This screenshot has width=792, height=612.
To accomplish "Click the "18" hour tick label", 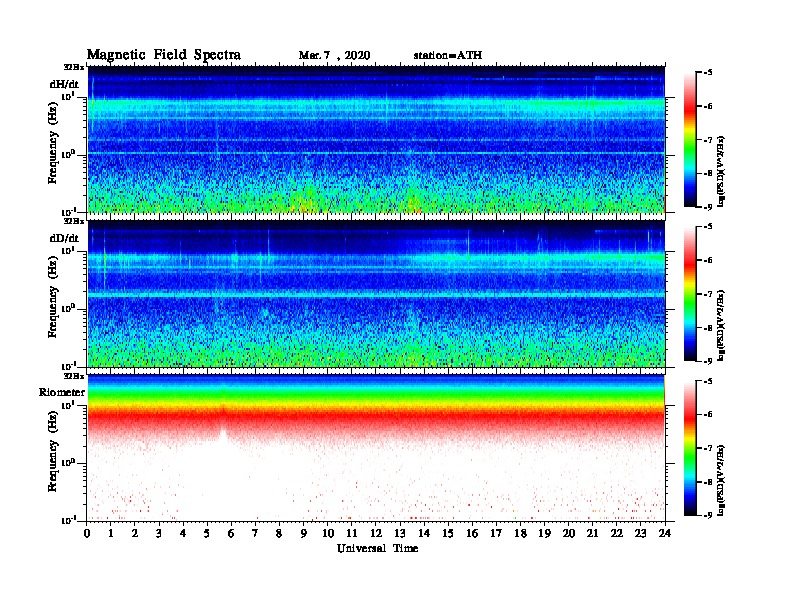I will (520, 534).
